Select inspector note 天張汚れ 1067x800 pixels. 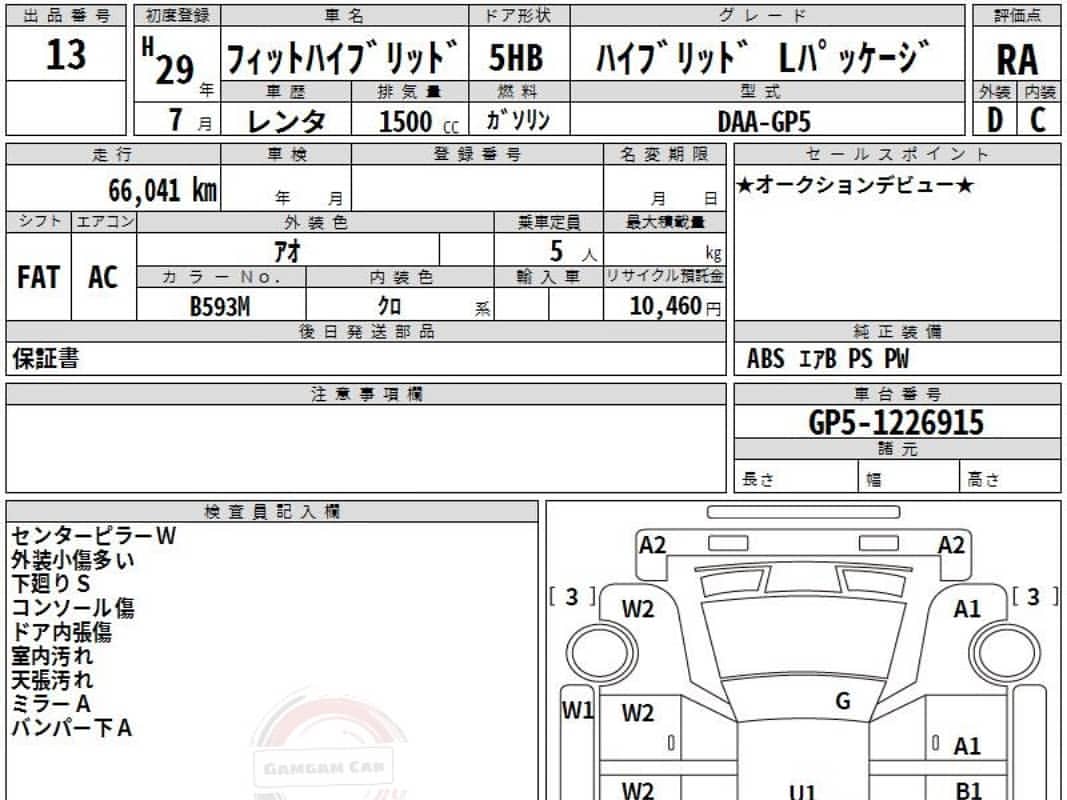coord(52,680)
